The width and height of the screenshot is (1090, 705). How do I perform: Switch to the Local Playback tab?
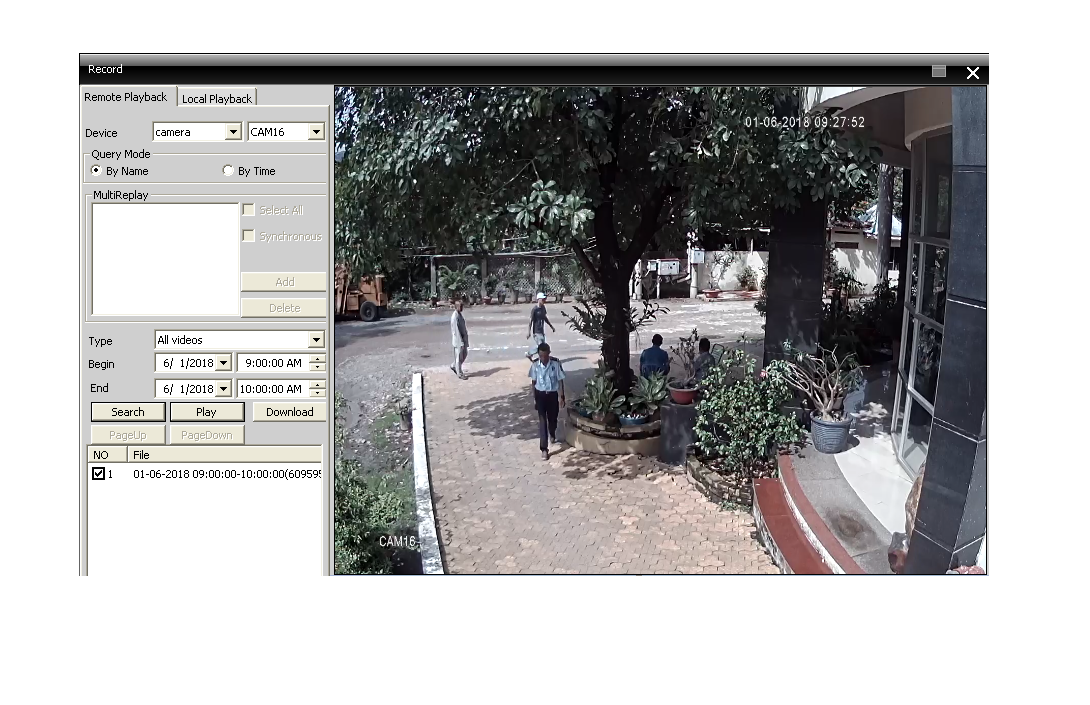point(217,98)
